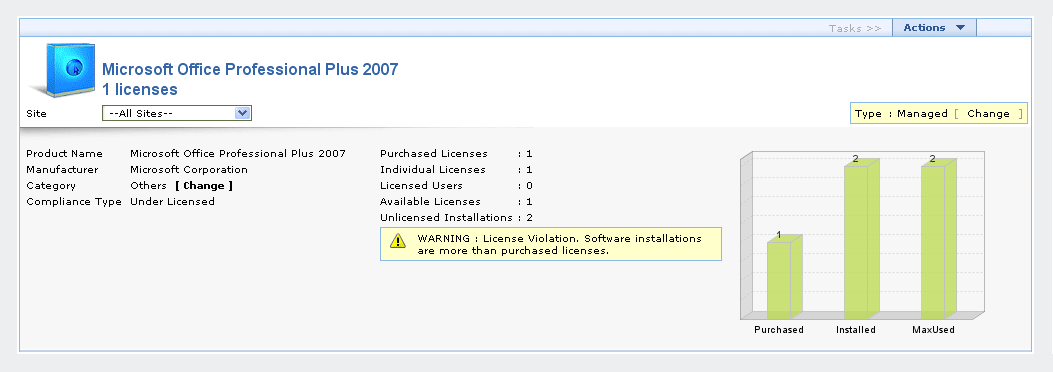Click the Unlicensed Installations label
1053x372 pixels.
(x=447, y=218)
